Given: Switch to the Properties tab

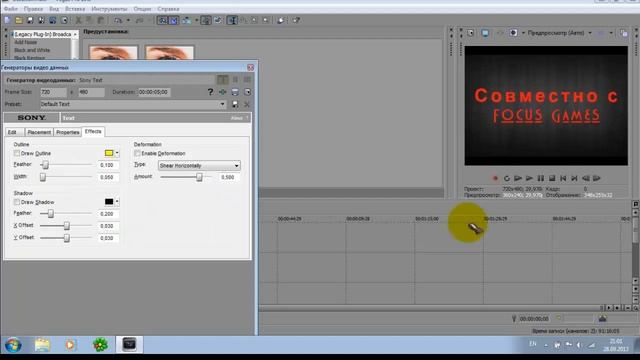Looking at the screenshot, I should 68,132.
